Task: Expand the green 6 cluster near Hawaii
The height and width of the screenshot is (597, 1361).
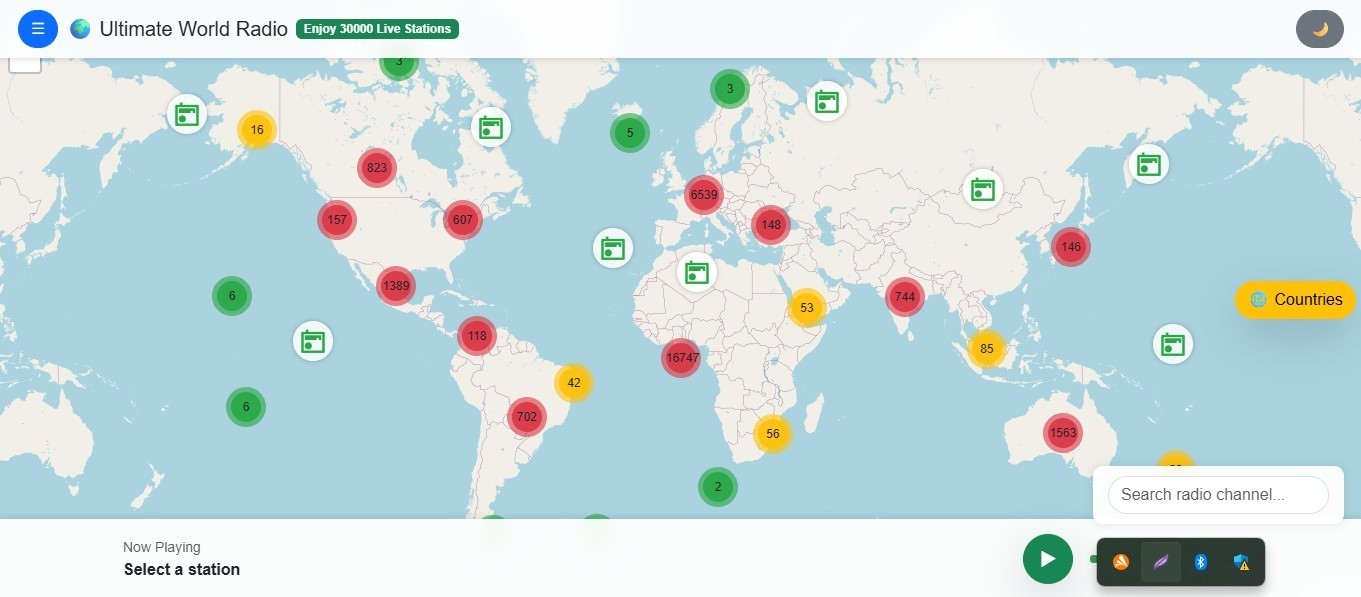Action: (x=232, y=296)
